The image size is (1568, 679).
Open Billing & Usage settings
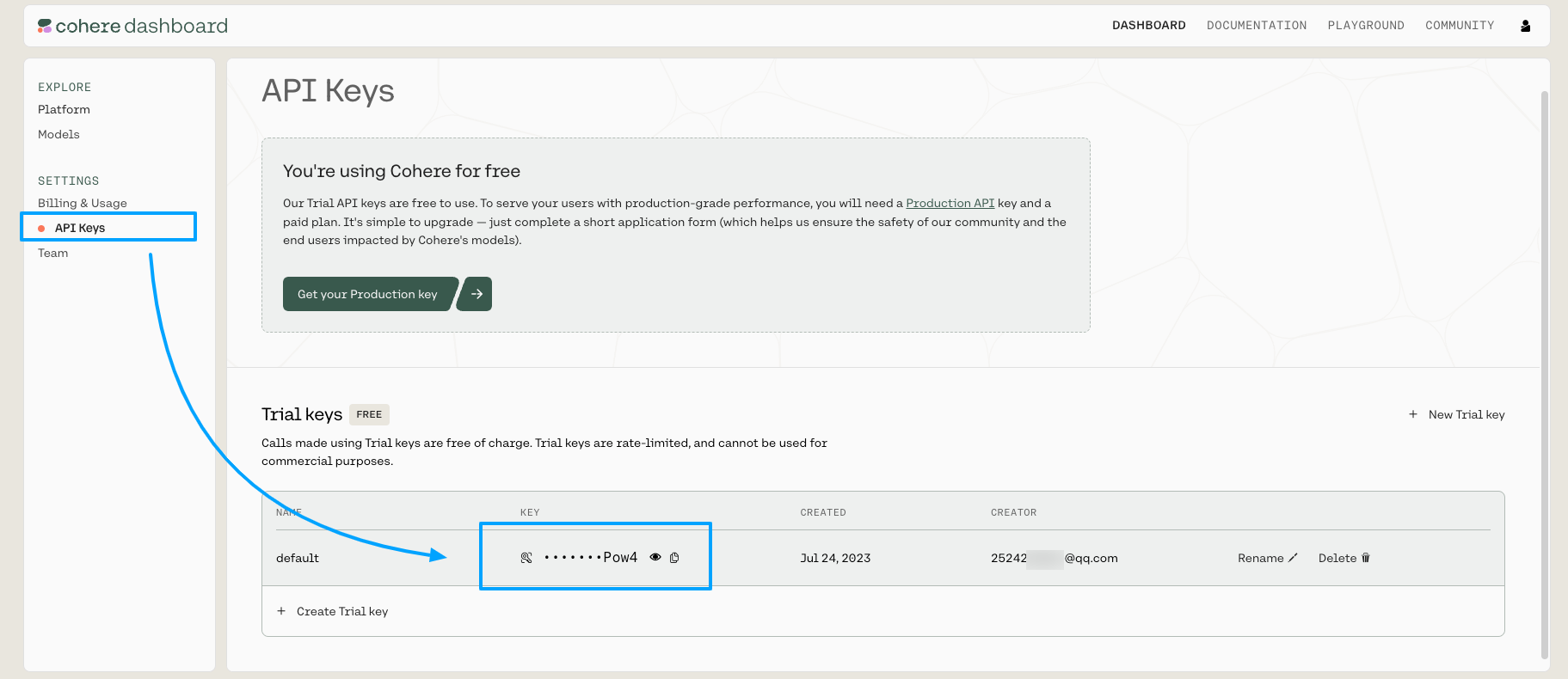[83, 203]
